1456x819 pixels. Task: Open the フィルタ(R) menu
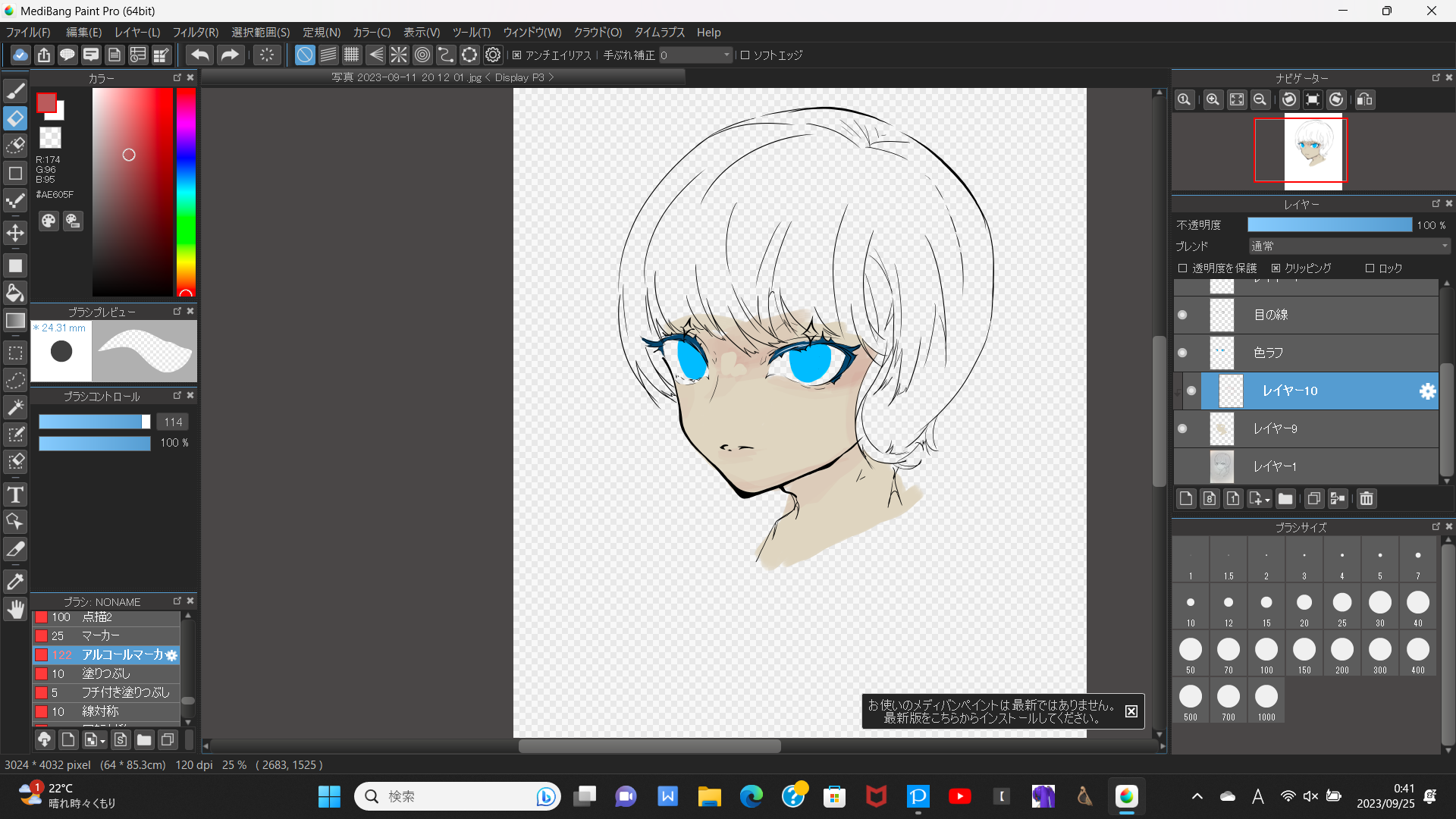pyautogui.click(x=195, y=33)
